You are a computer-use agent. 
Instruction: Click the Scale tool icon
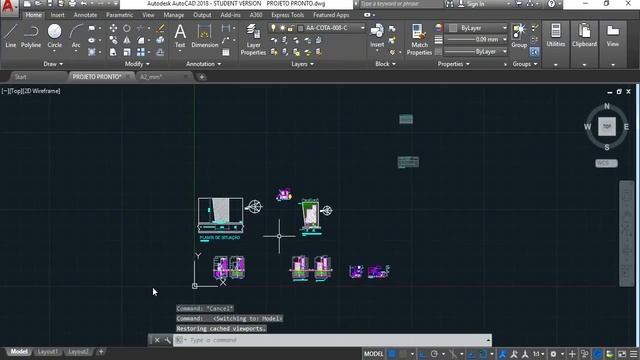point(127,52)
